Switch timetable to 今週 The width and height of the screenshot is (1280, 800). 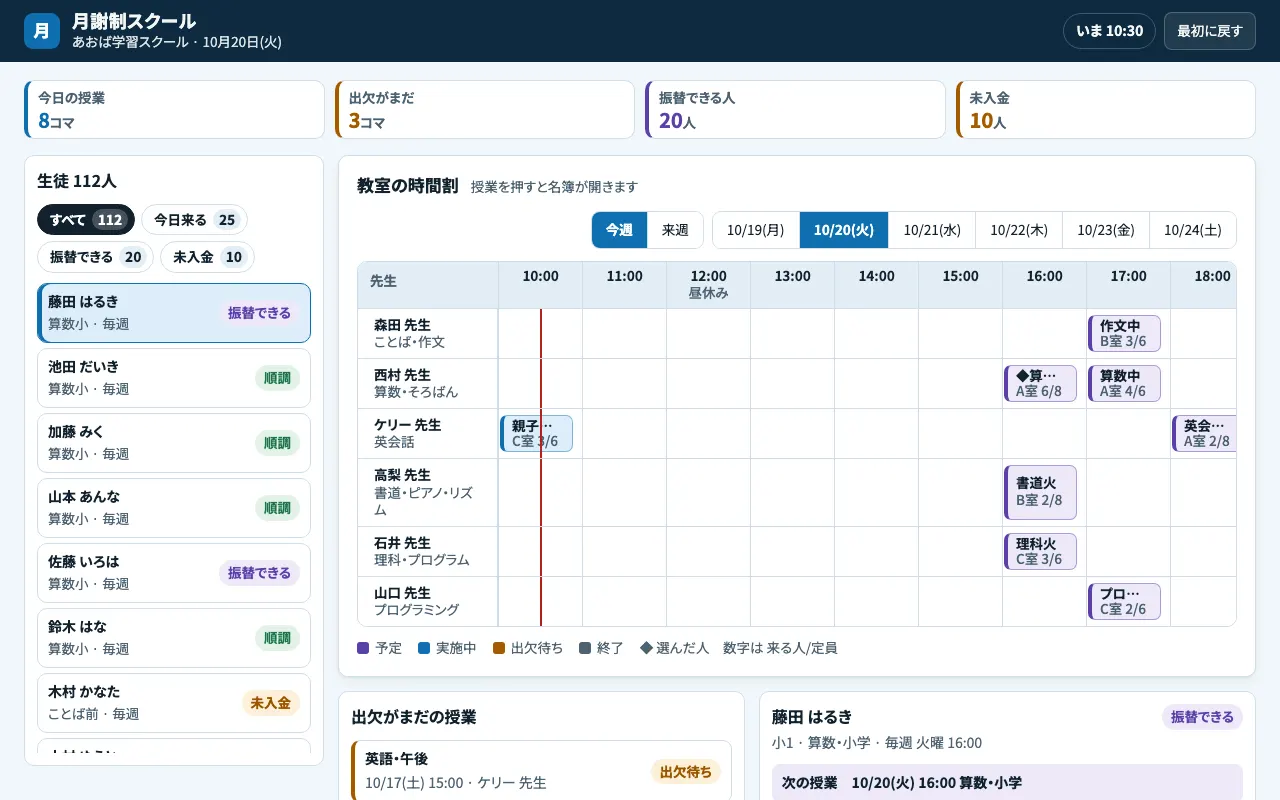click(x=619, y=230)
